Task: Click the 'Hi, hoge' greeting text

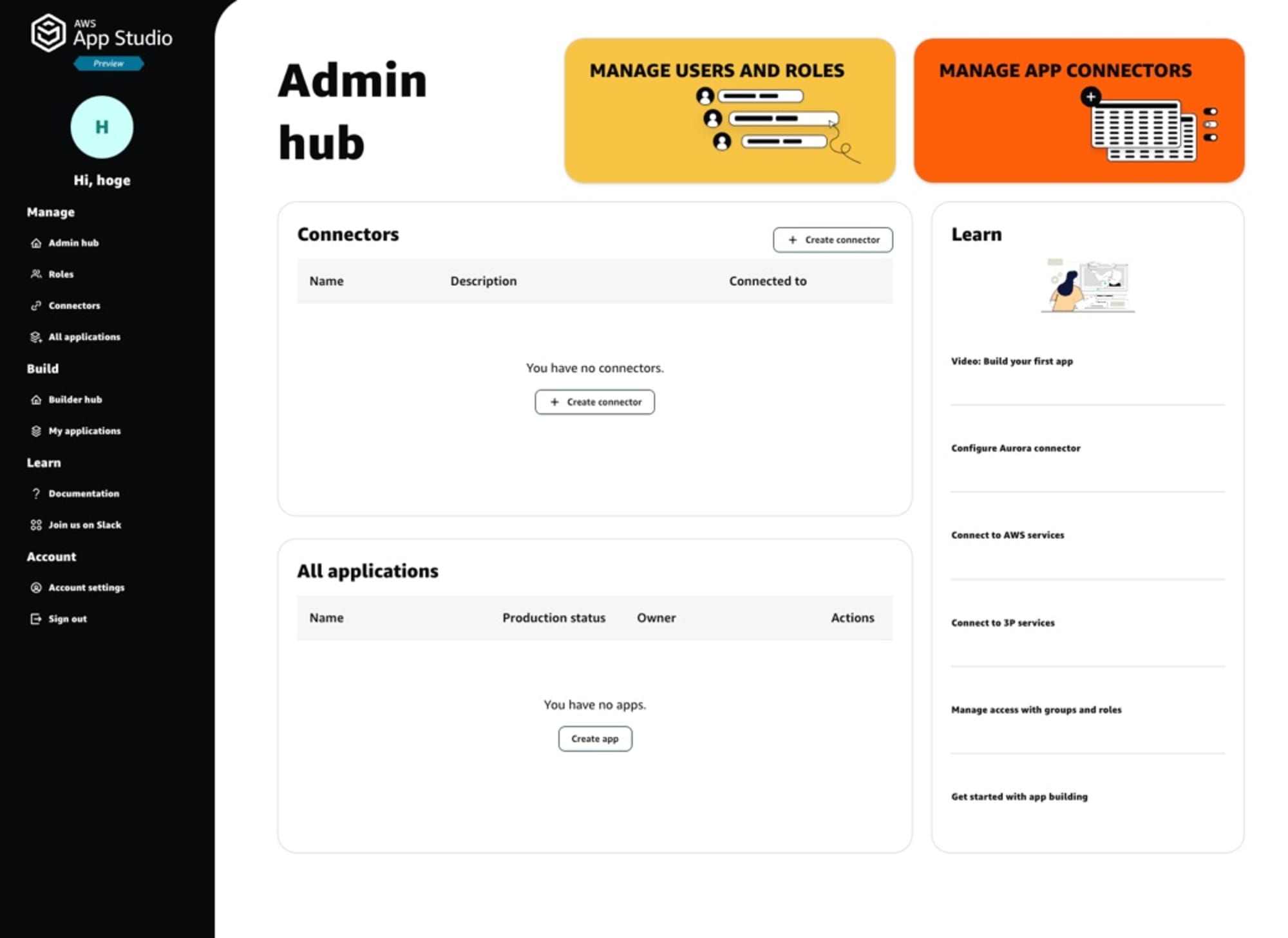Action: (102, 180)
